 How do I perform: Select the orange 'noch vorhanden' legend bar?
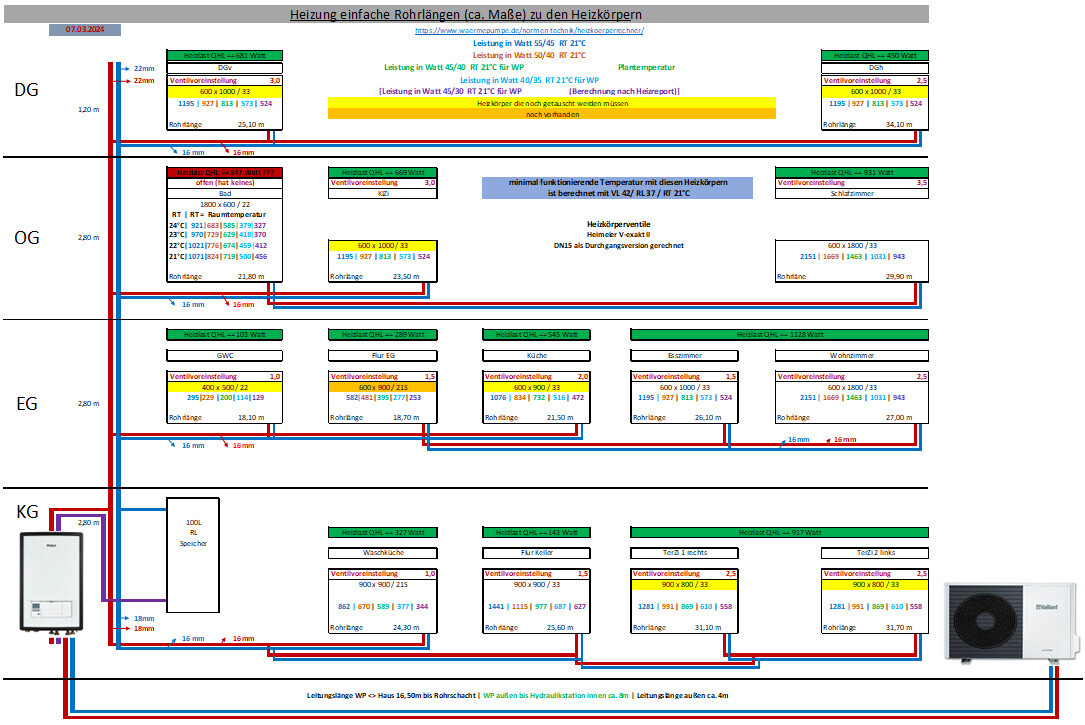tap(552, 114)
